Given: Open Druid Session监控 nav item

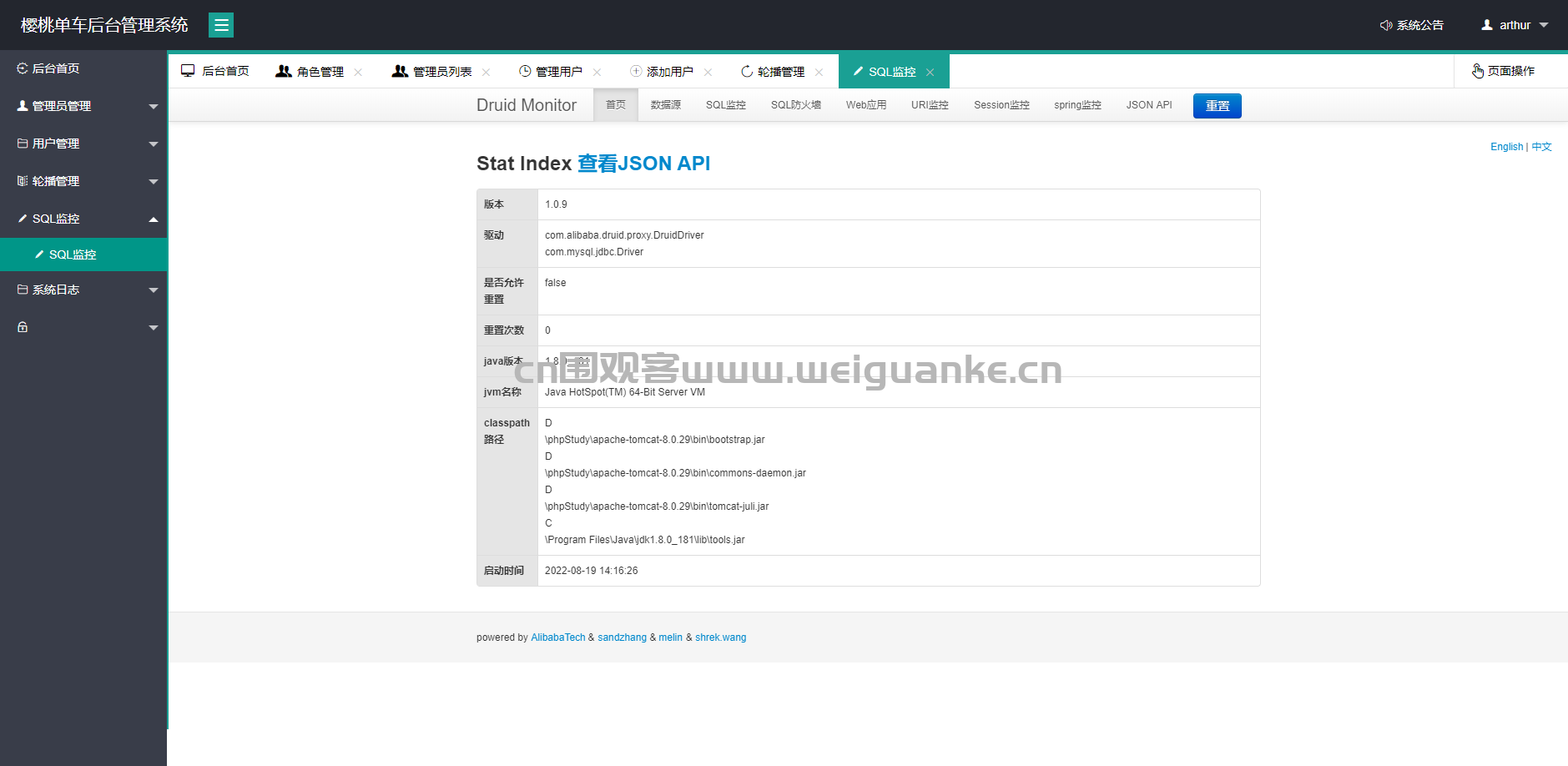Looking at the screenshot, I should [1001, 105].
